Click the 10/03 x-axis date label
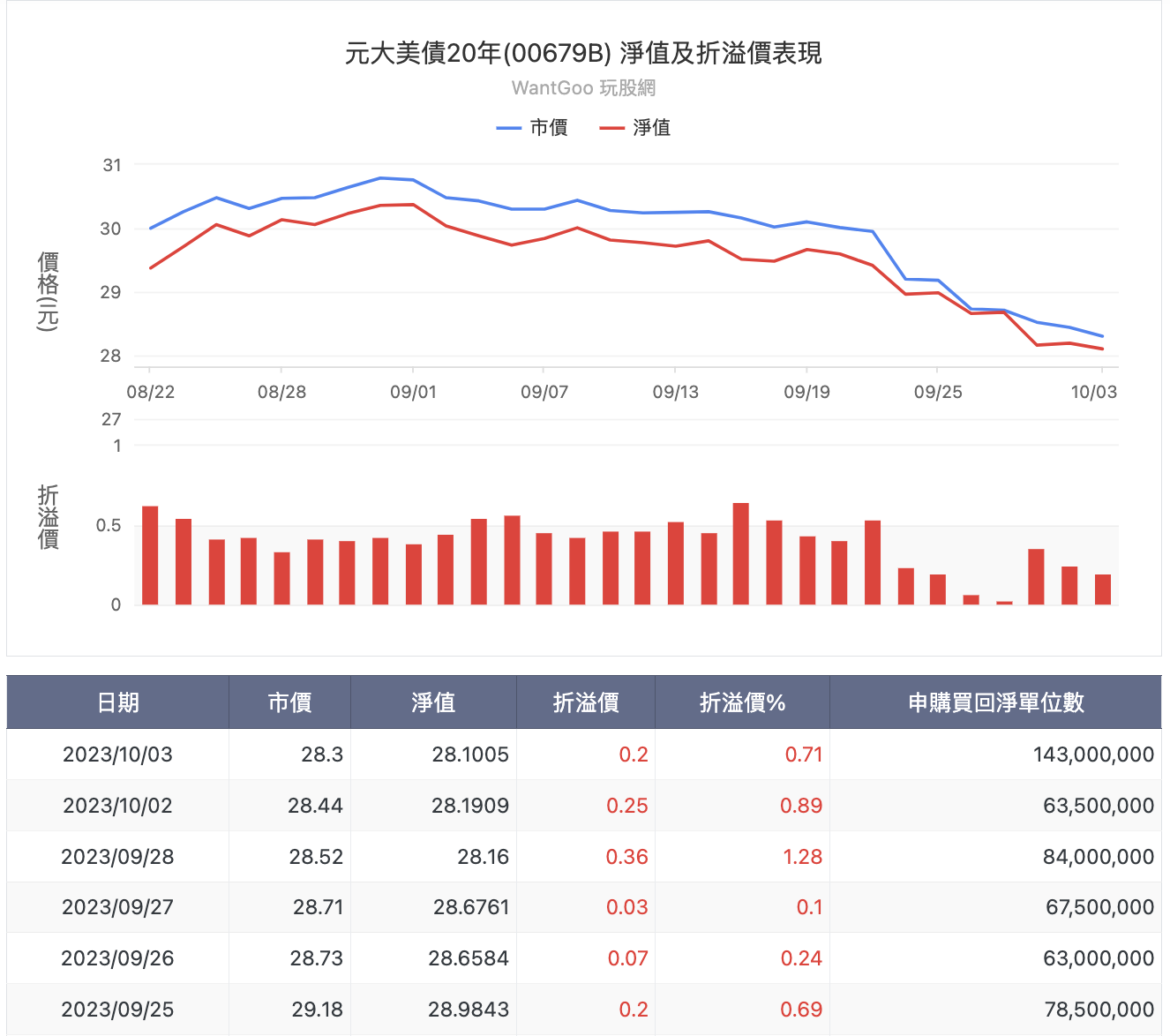 point(1094,392)
